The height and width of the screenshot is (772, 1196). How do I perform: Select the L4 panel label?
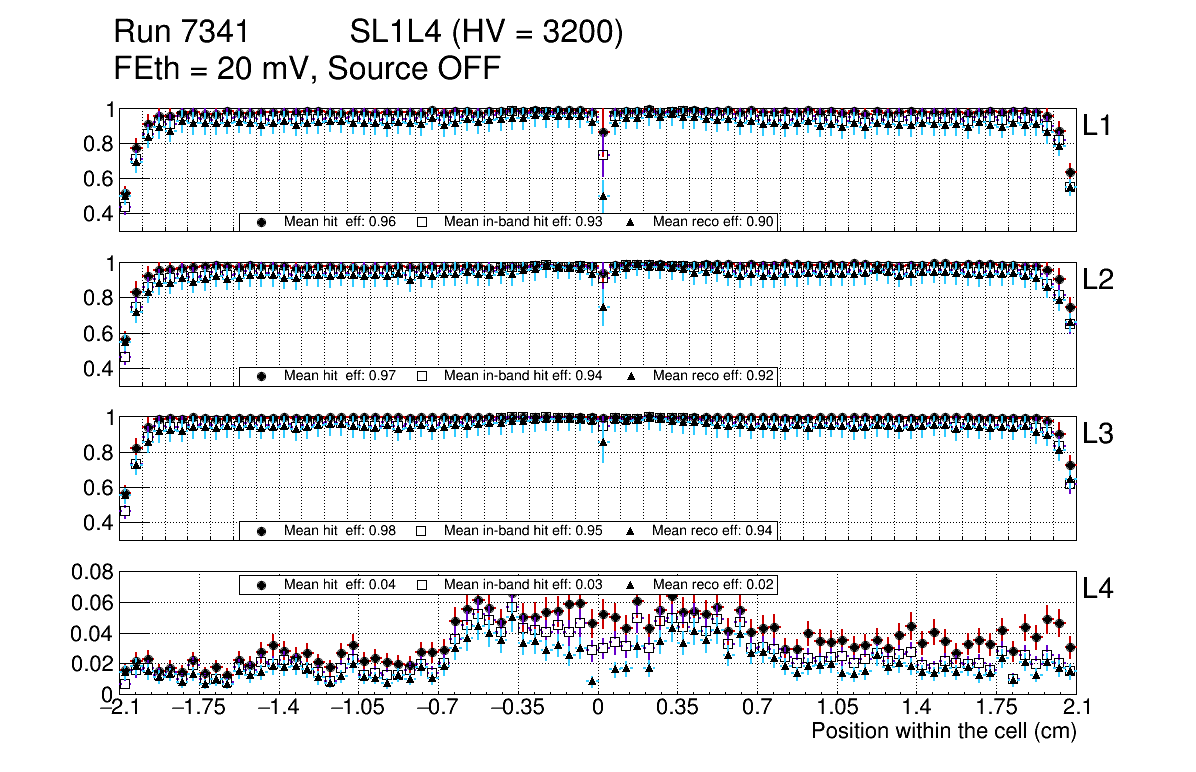[x=1098, y=589]
